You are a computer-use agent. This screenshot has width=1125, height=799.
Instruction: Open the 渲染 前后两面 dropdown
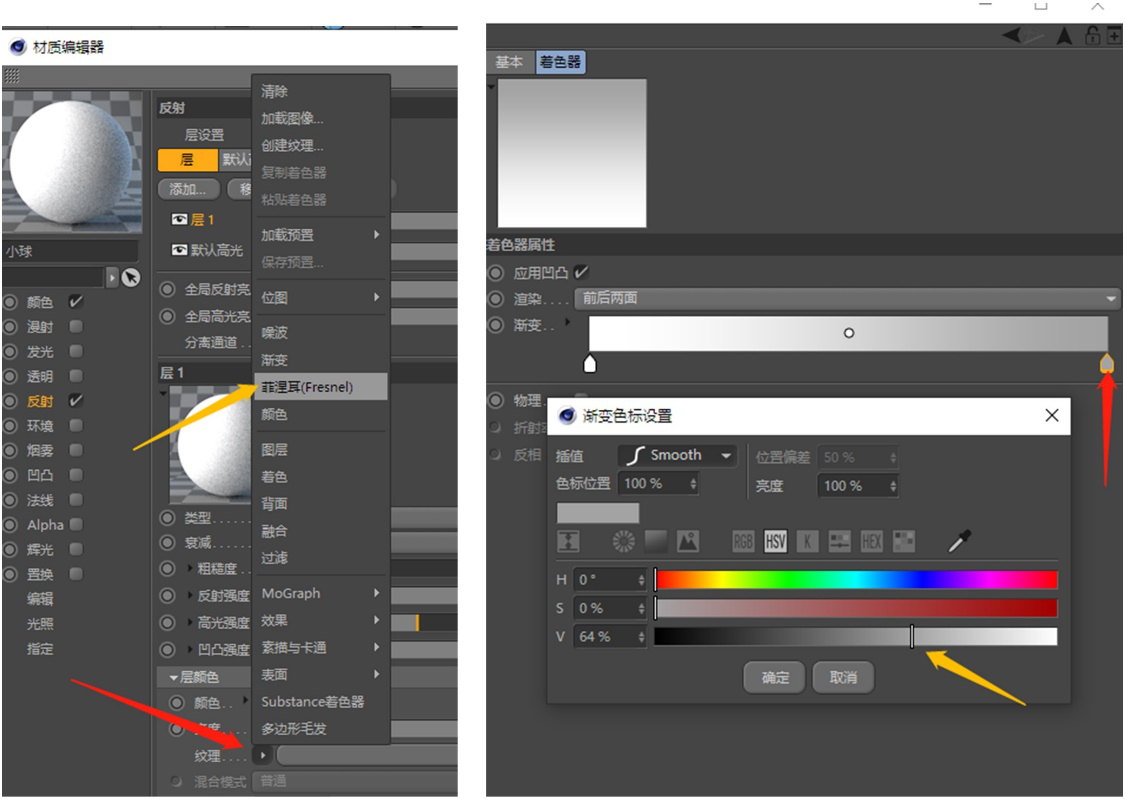coord(846,298)
